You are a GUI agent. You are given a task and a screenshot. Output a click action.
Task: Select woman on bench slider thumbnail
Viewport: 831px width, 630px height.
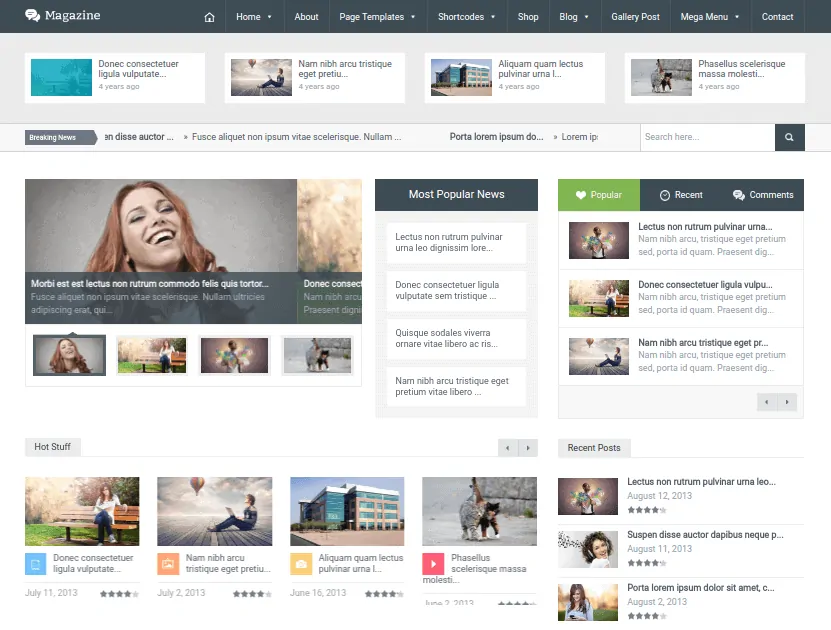click(152, 355)
